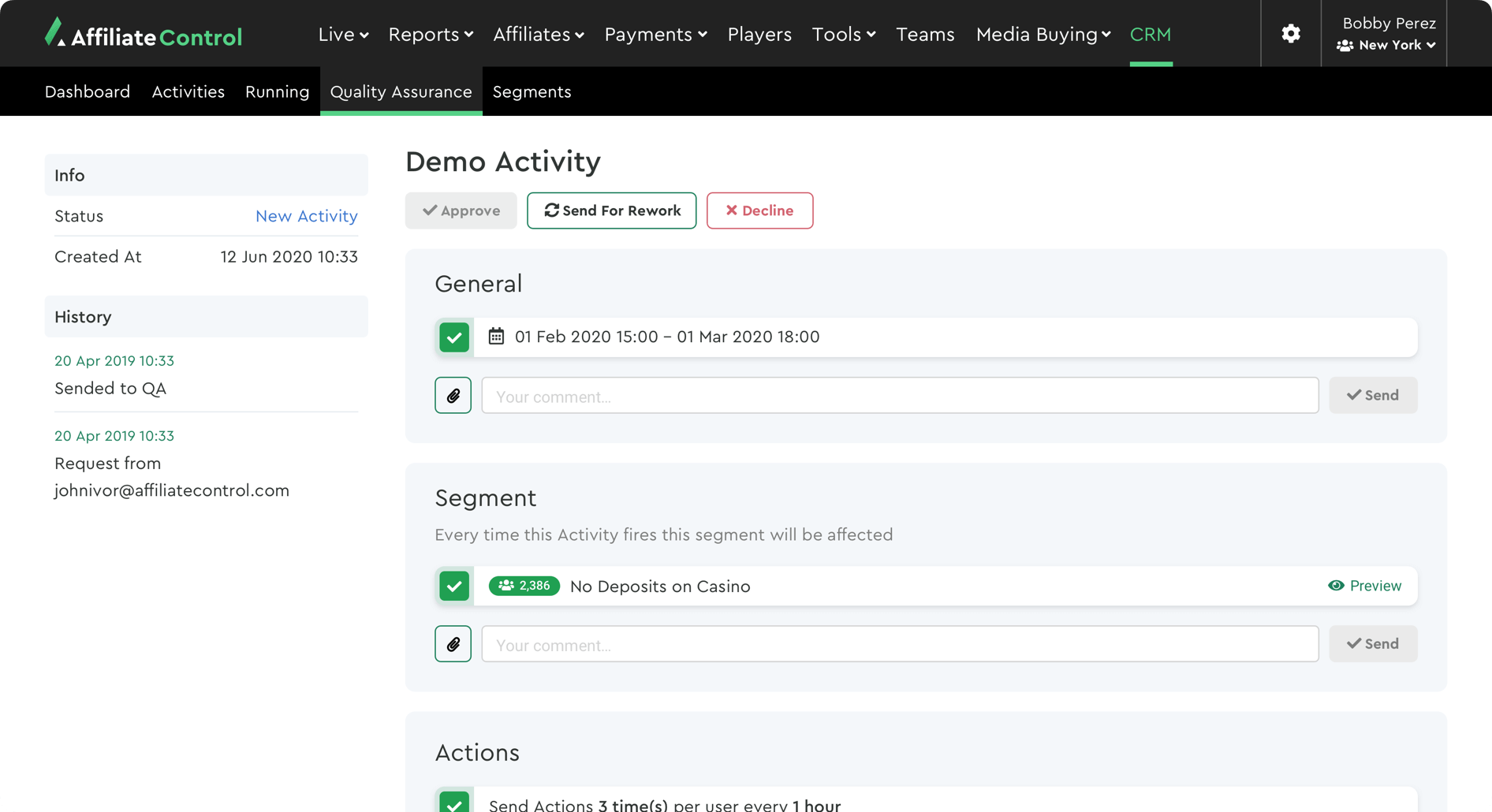The image size is (1492, 812).
Task: Toggle the No Deposits on Casino checkbox
Action: (454, 586)
